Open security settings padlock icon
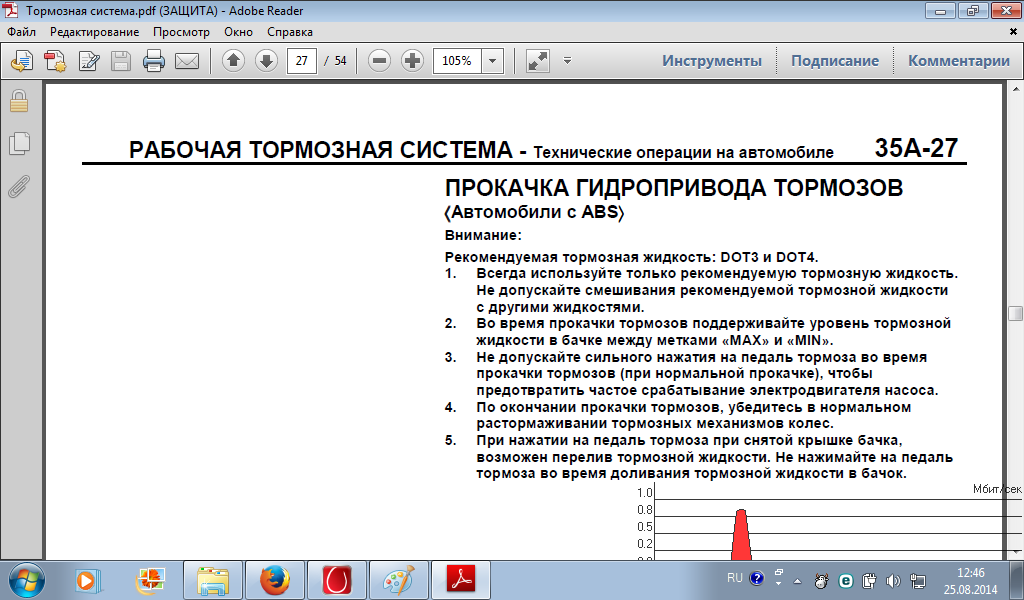1024x600 pixels. coord(18,101)
